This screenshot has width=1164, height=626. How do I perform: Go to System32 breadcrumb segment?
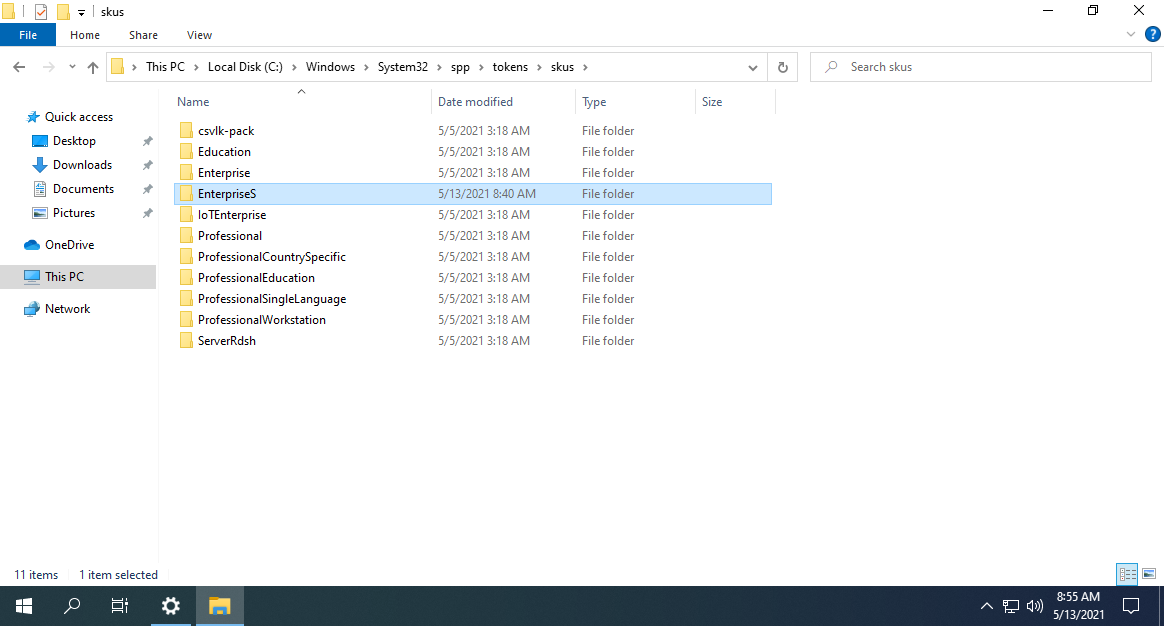[x=402, y=67]
